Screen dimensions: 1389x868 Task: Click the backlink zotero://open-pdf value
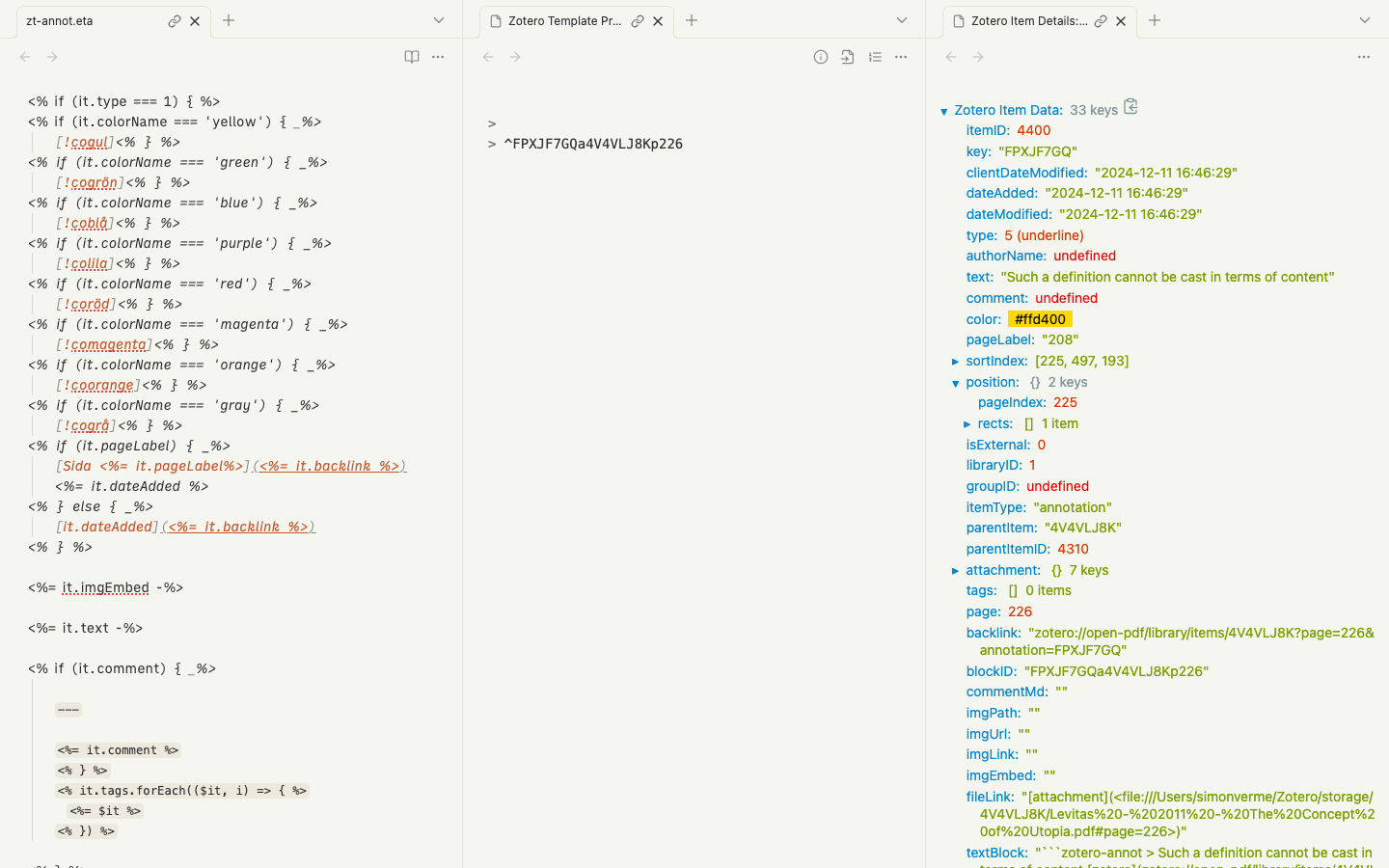[x=1200, y=641]
